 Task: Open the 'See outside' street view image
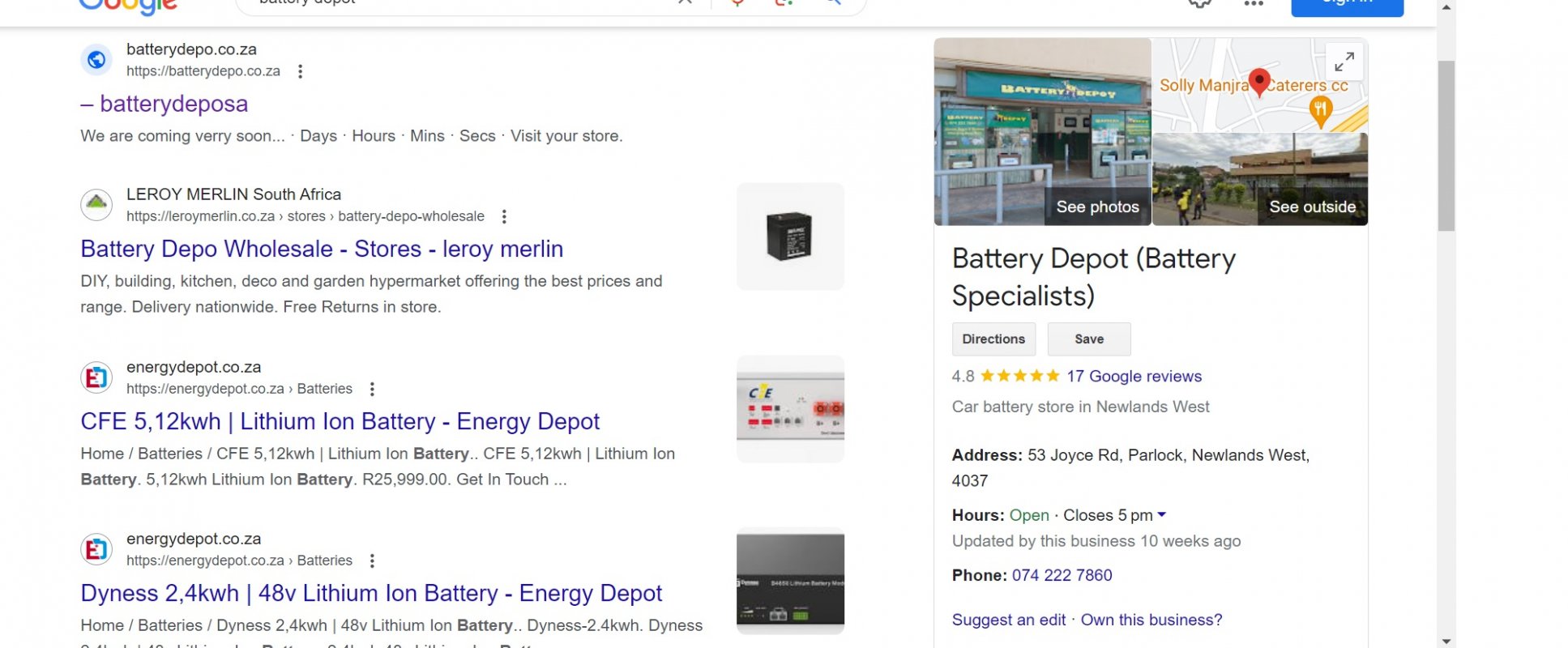(x=1260, y=180)
